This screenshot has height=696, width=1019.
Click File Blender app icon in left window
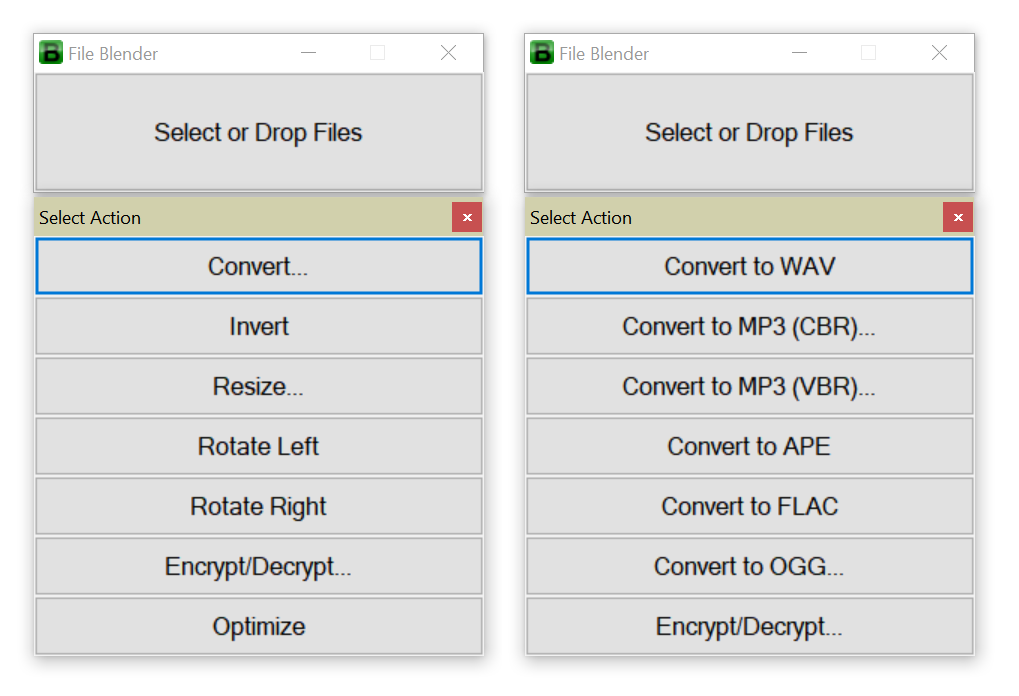click(x=51, y=53)
